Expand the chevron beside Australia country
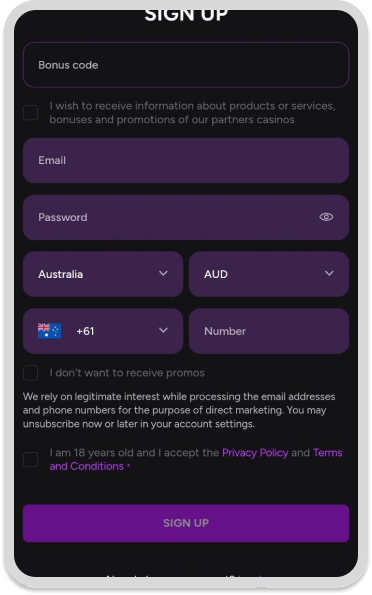 (163, 273)
